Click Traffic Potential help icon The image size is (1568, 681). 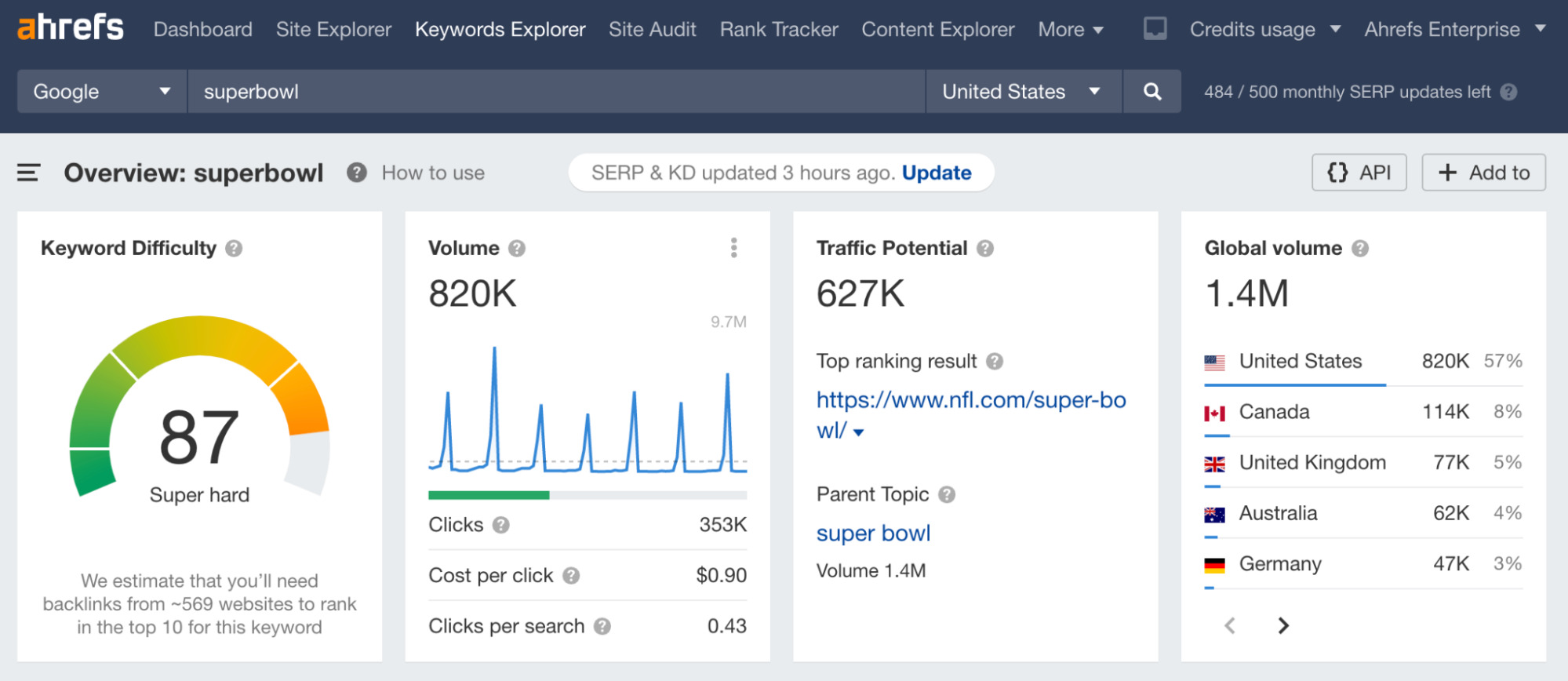985,249
